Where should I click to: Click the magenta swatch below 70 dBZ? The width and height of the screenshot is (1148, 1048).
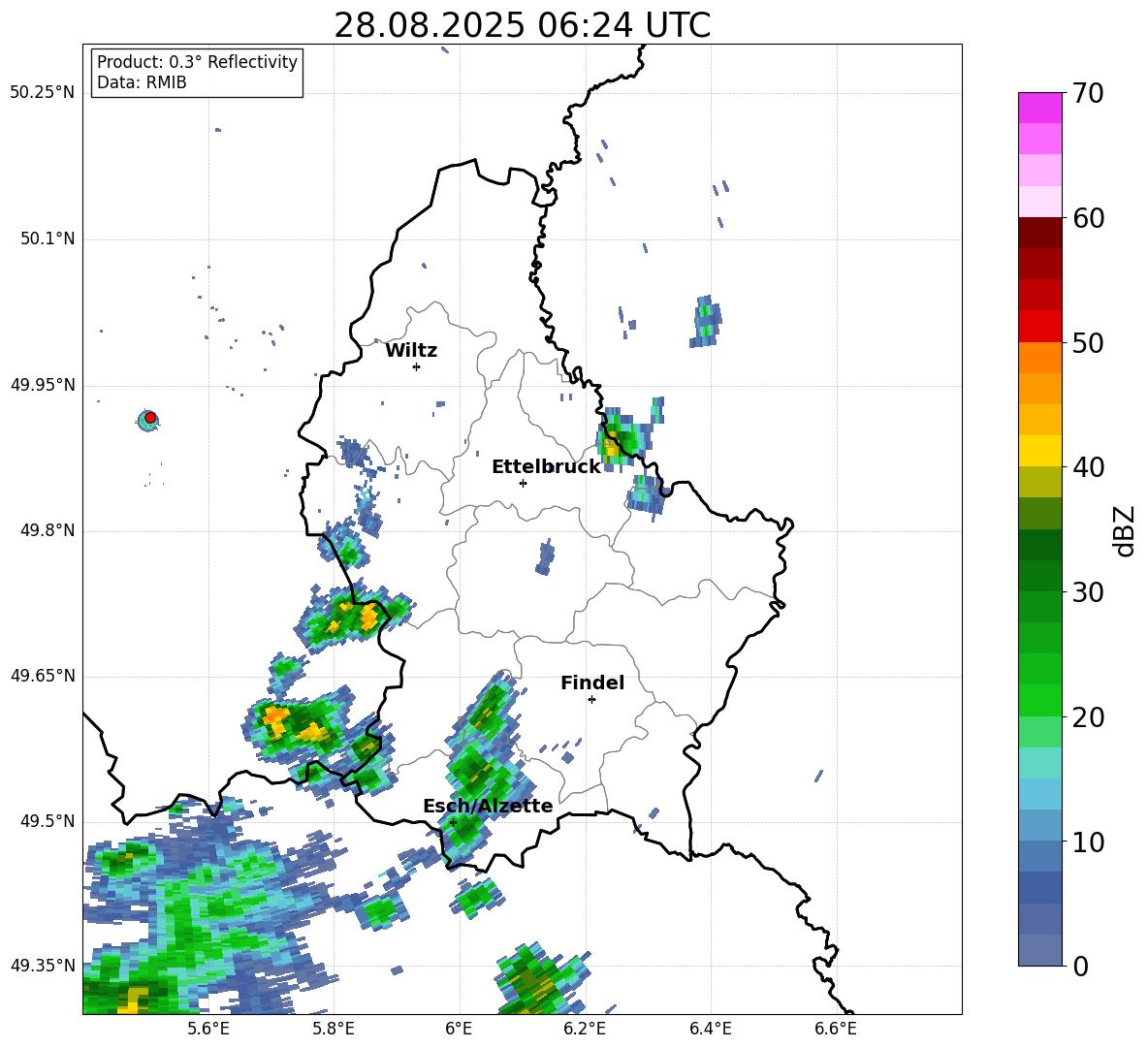(x=1039, y=109)
